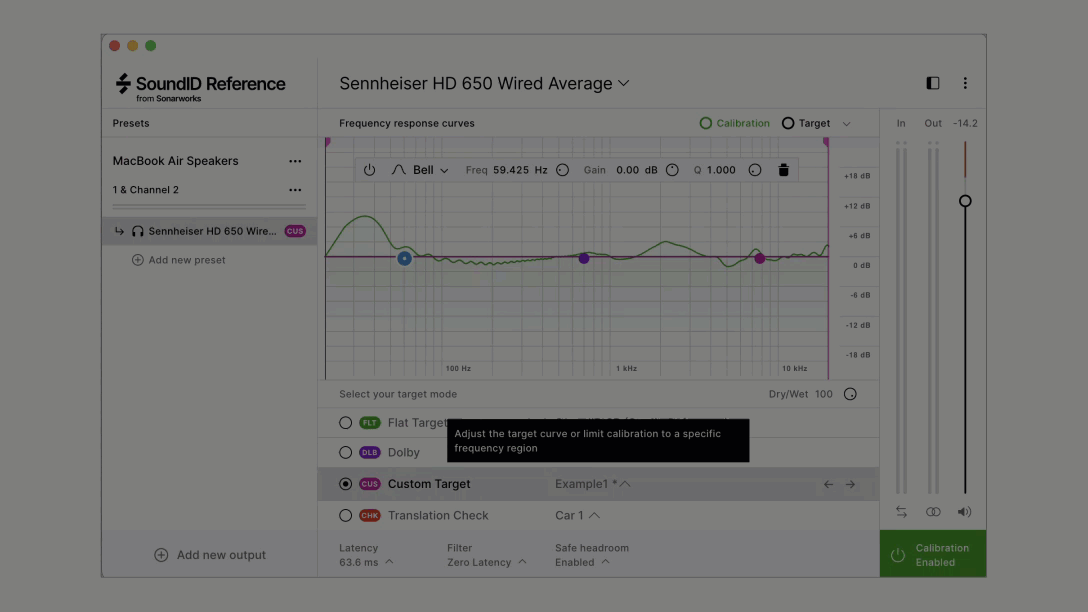Click the bell curve filter shape icon
The image size is (1088, 612).
coord(398,170)
